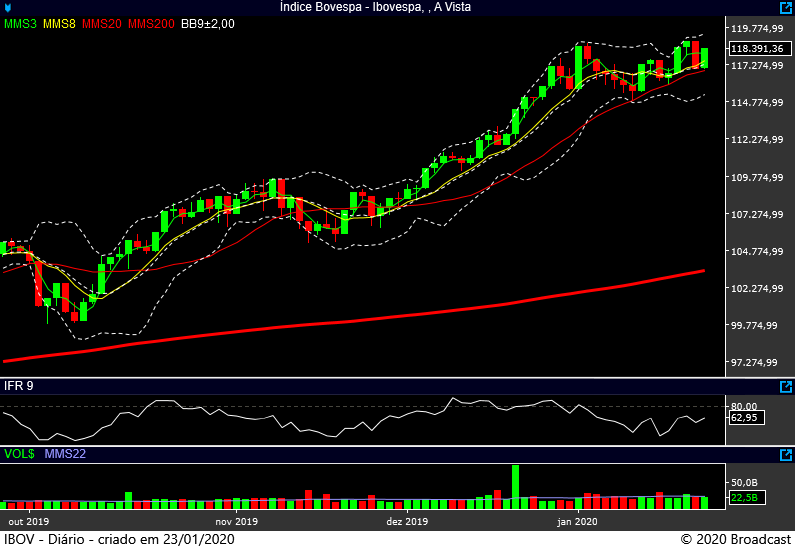Toggle the MMS20 indicator label

pos(101,24)
